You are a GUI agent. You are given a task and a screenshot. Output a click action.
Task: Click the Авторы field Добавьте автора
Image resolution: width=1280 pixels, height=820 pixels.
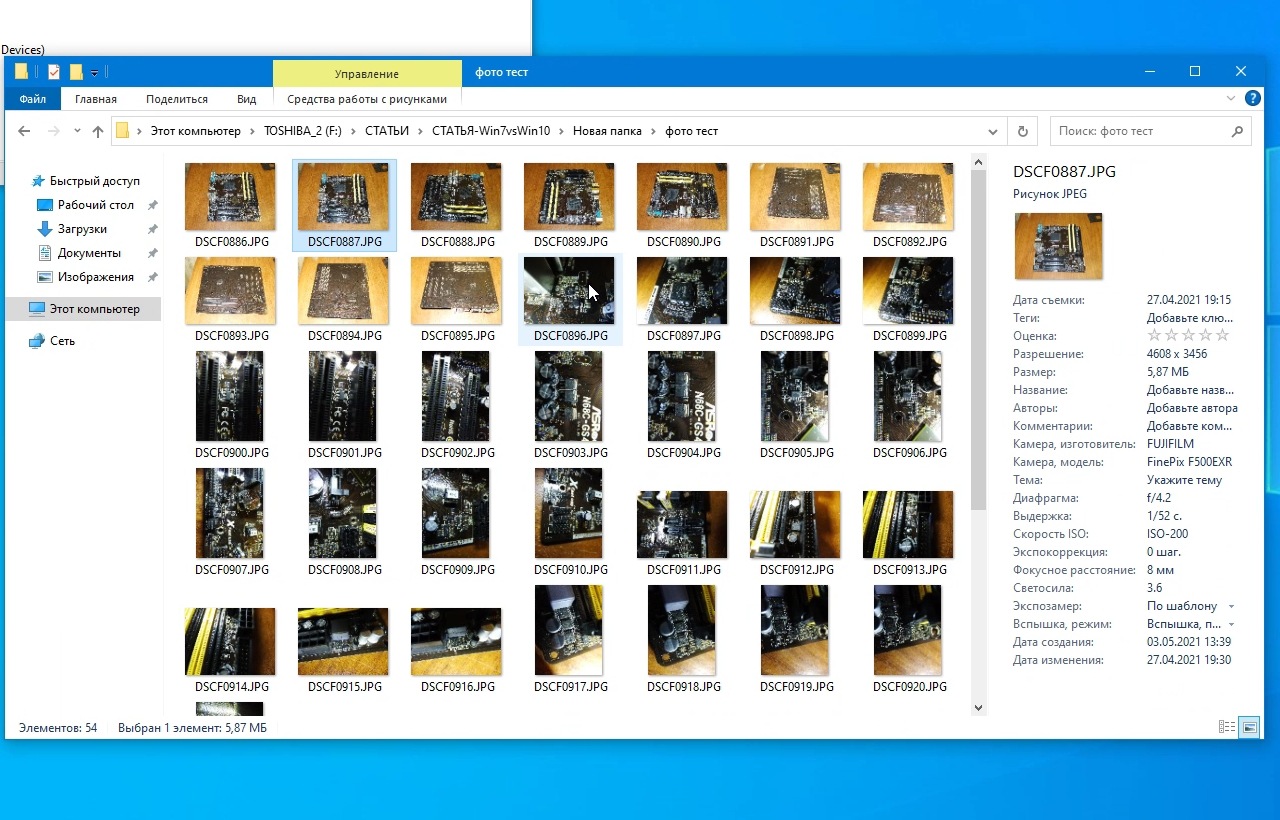(x=1192, y=408)
